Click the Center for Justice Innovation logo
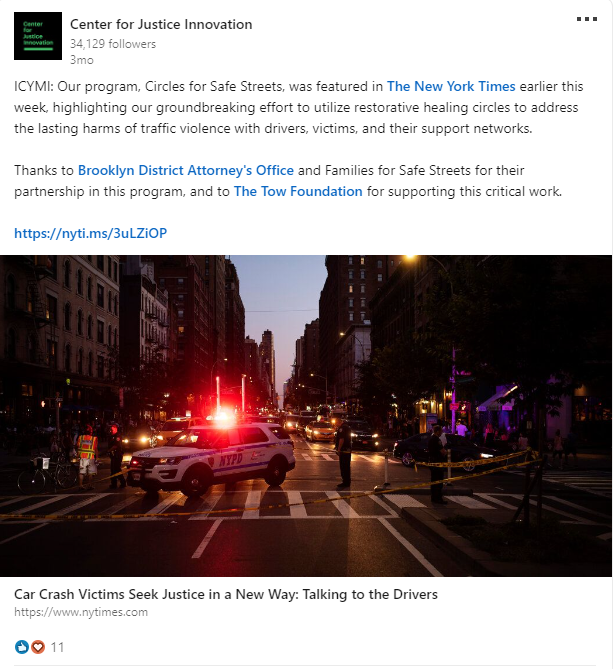Image resolution: width=614 pixels, height=669 pixels. (x=38, y=36)
